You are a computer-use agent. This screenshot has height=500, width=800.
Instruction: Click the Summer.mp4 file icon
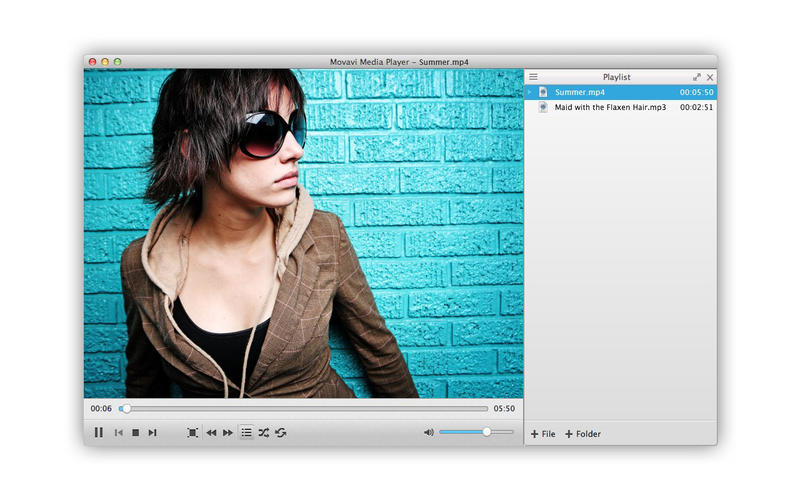543,92
